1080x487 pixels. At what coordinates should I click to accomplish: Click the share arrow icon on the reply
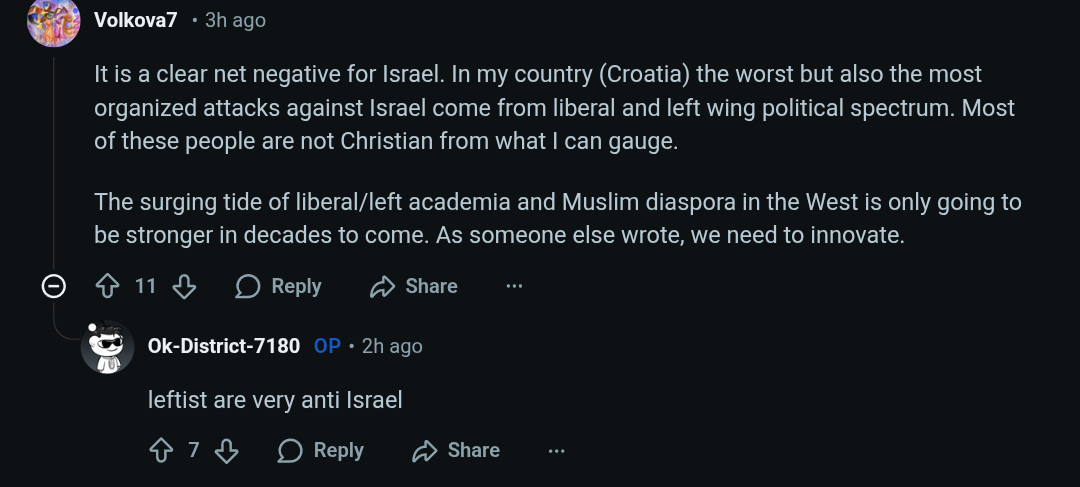point(426,451)
